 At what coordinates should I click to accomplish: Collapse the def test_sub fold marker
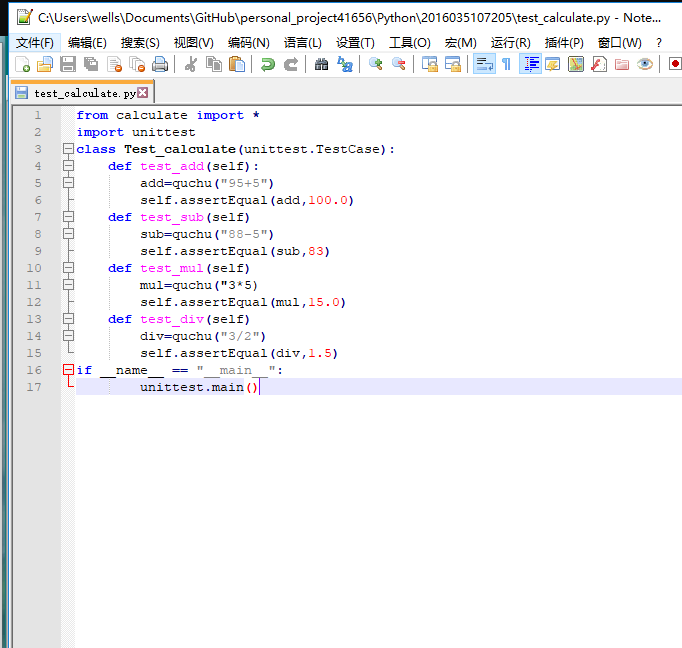coord(68,217)
